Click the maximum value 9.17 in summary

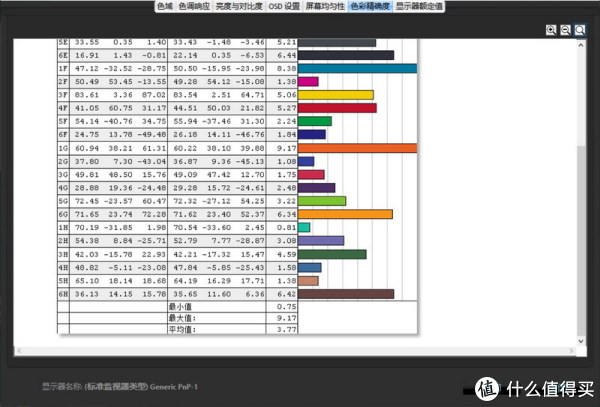[287, 318]
